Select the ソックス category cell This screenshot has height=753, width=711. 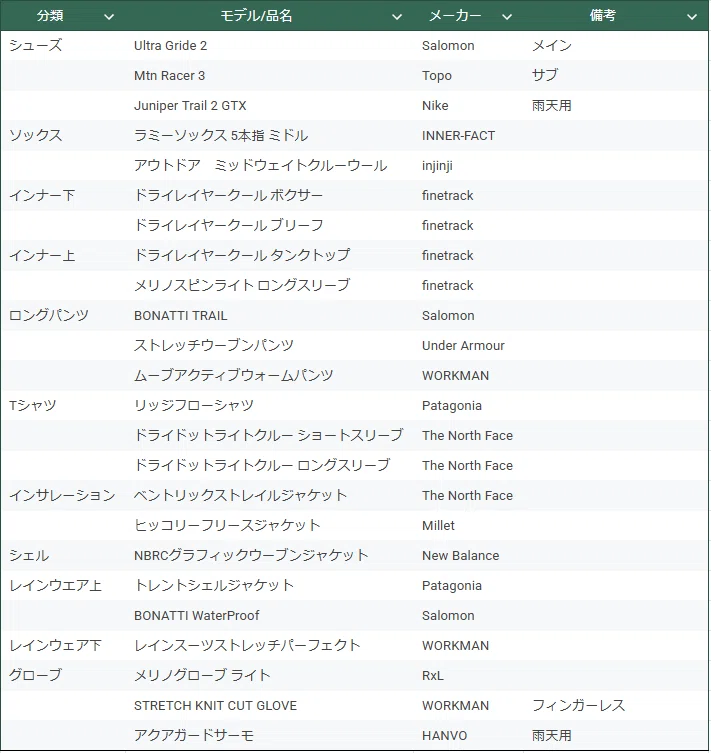[x=36, y=135]
